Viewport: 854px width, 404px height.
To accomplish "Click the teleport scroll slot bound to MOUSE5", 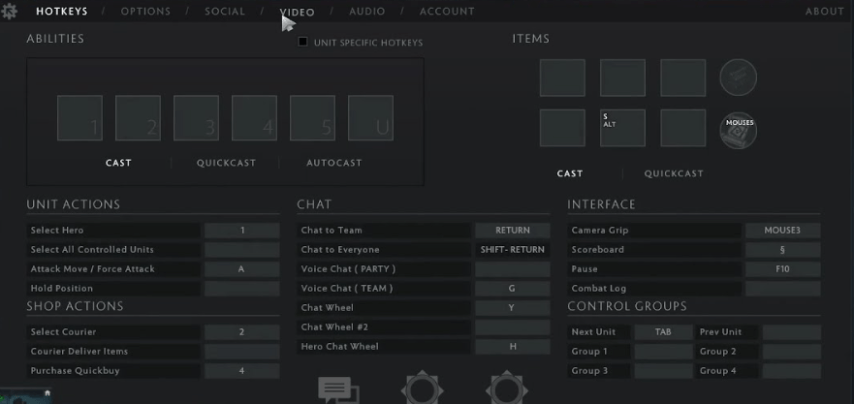I will tap(738, 128).
